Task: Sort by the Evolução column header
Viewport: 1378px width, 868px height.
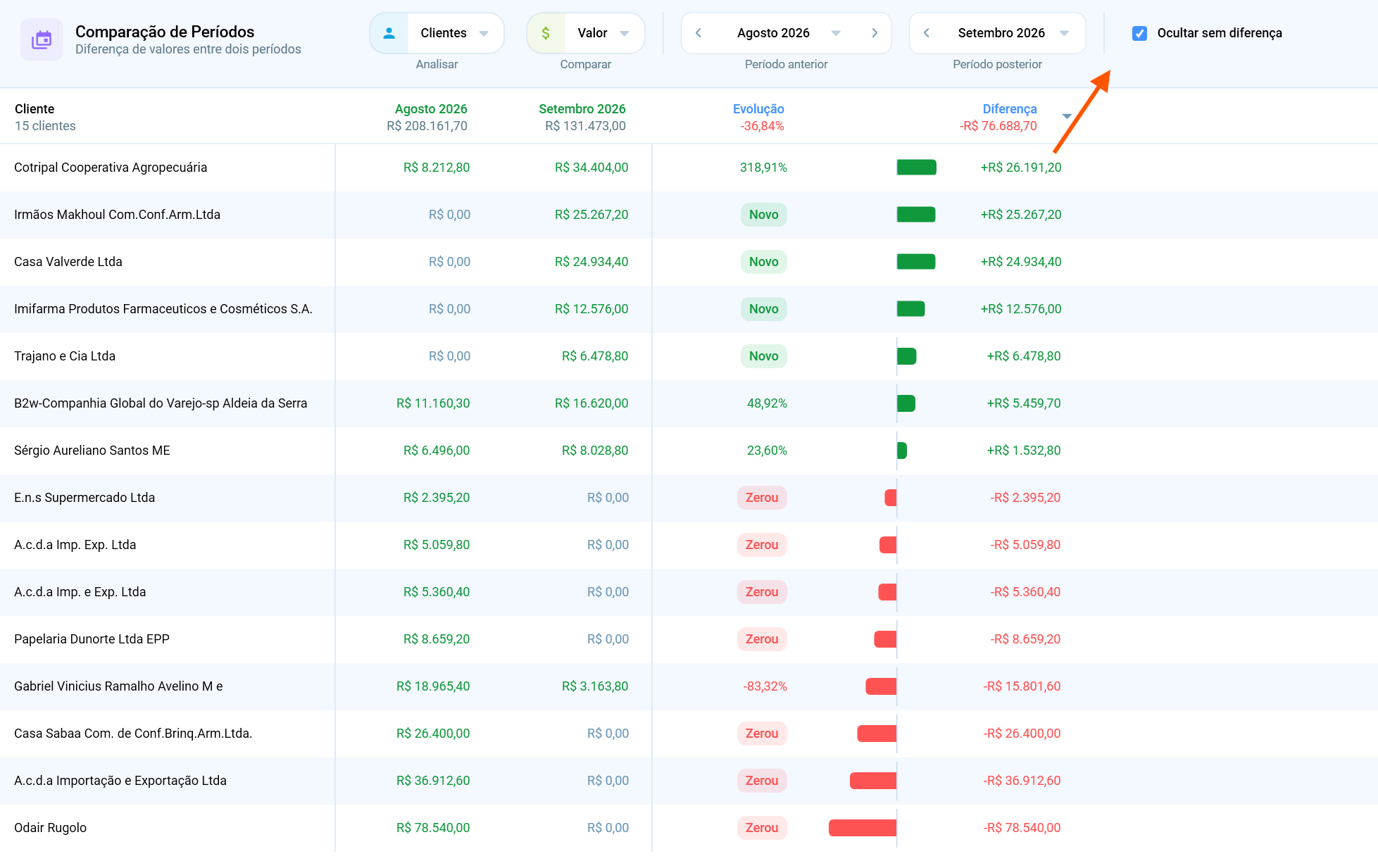Action: click(758, 109)
